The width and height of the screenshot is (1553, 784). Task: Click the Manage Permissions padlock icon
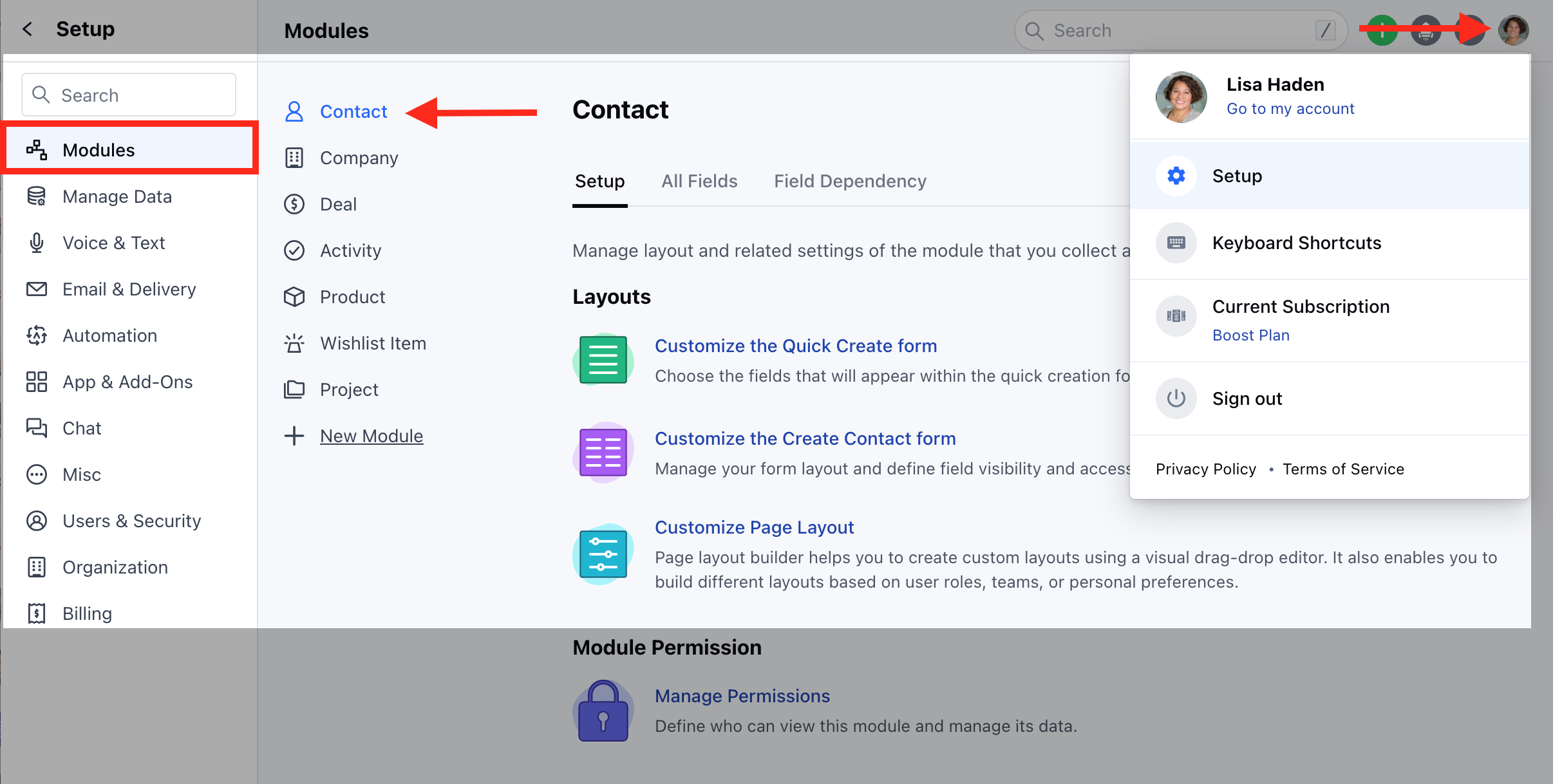pos(603,711)
